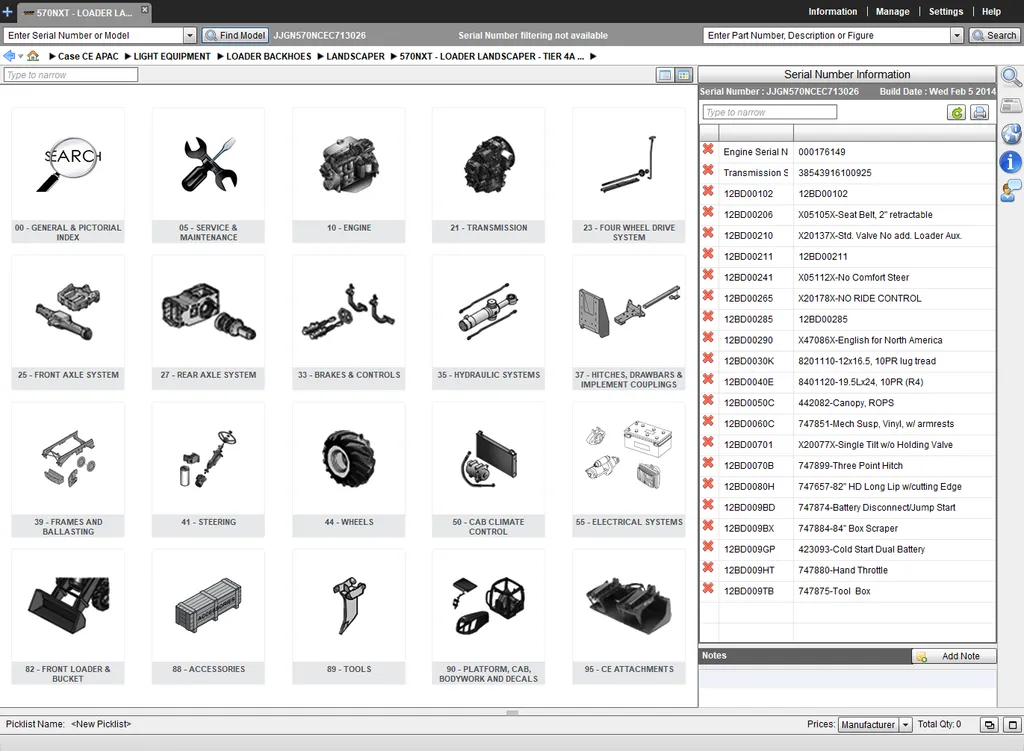Select the 423093-Cold Start Dual Battery entry

coord(861,549)
